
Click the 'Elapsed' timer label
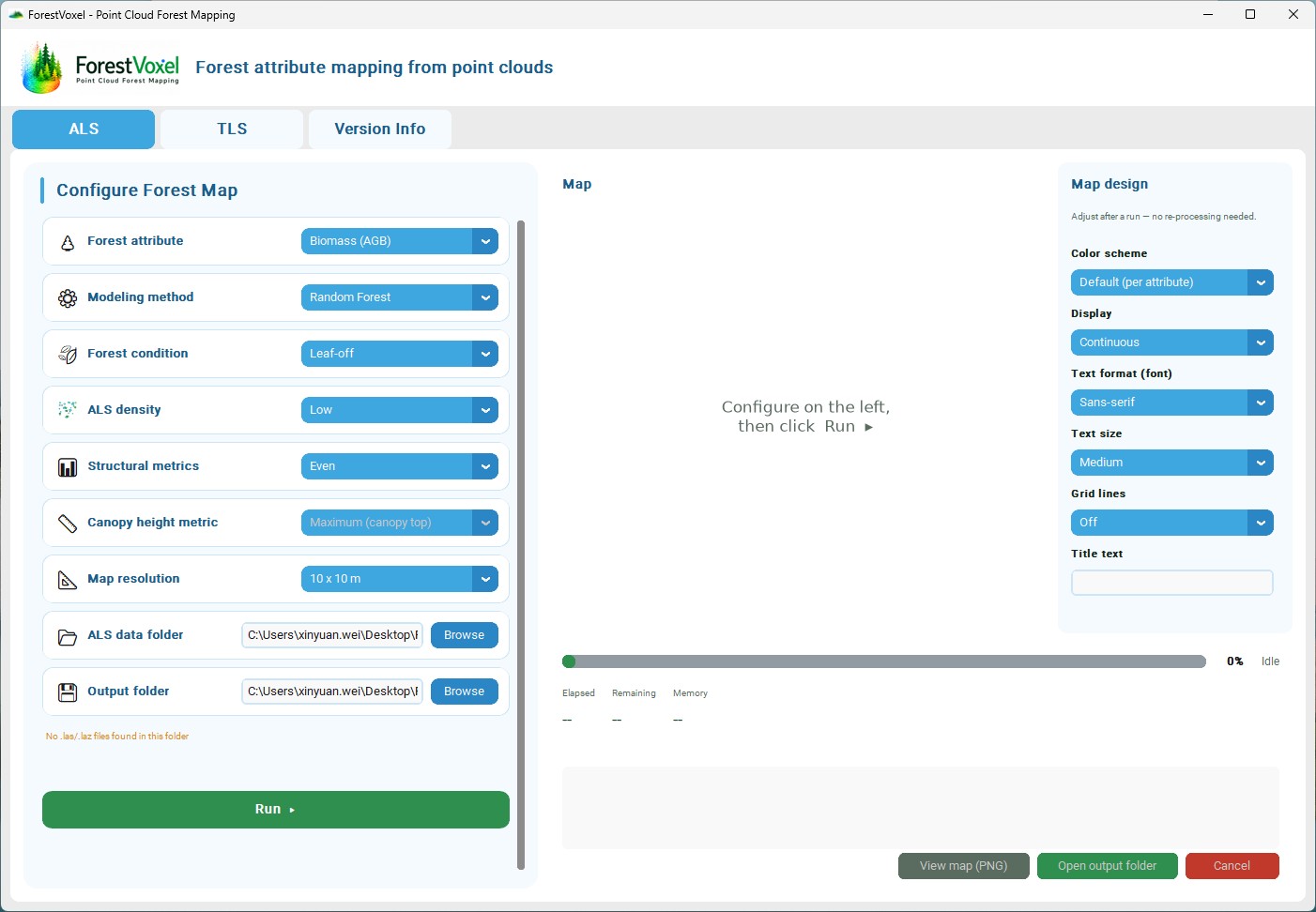click(578, 693)
